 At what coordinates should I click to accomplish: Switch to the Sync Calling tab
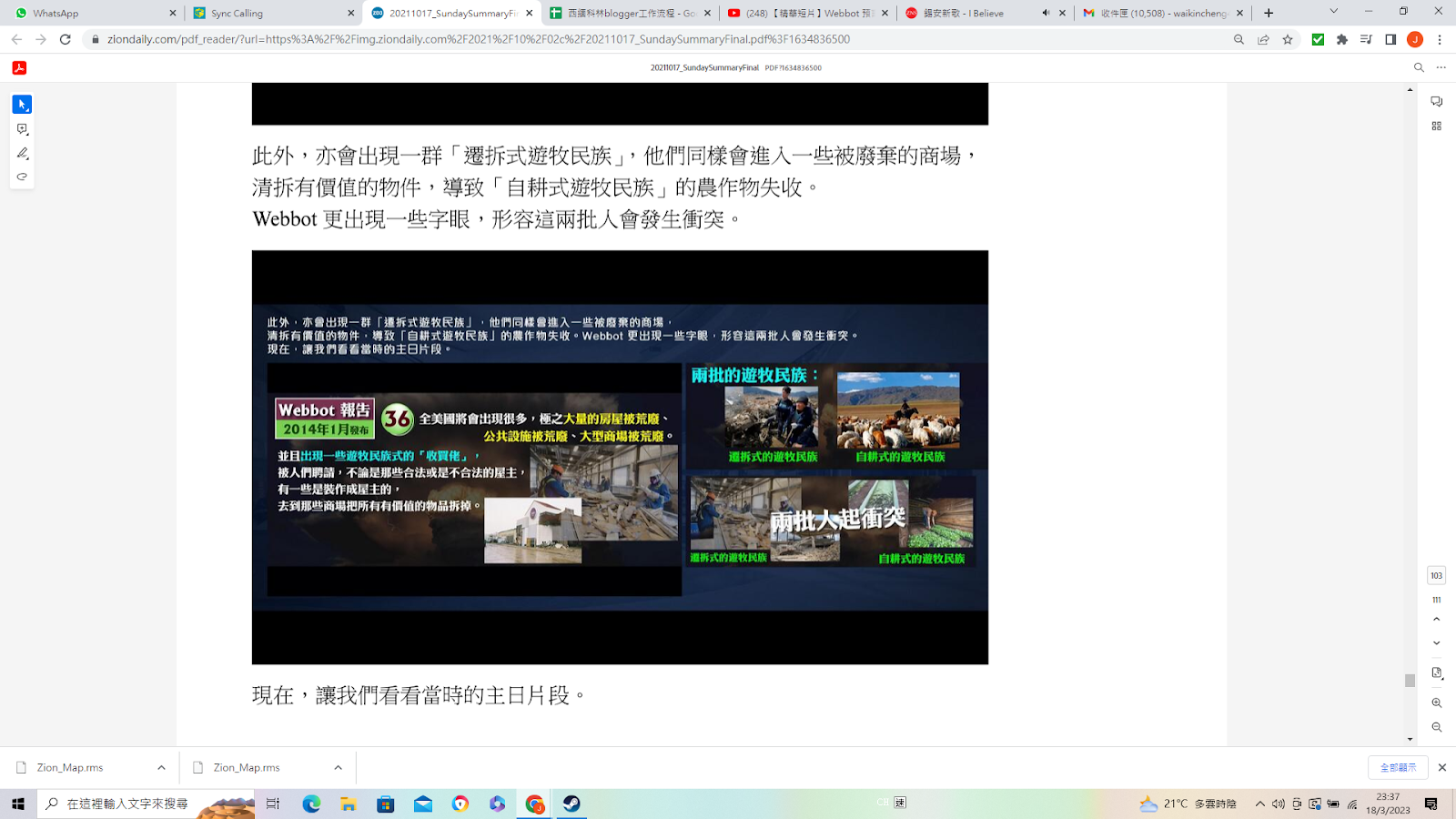273,13
